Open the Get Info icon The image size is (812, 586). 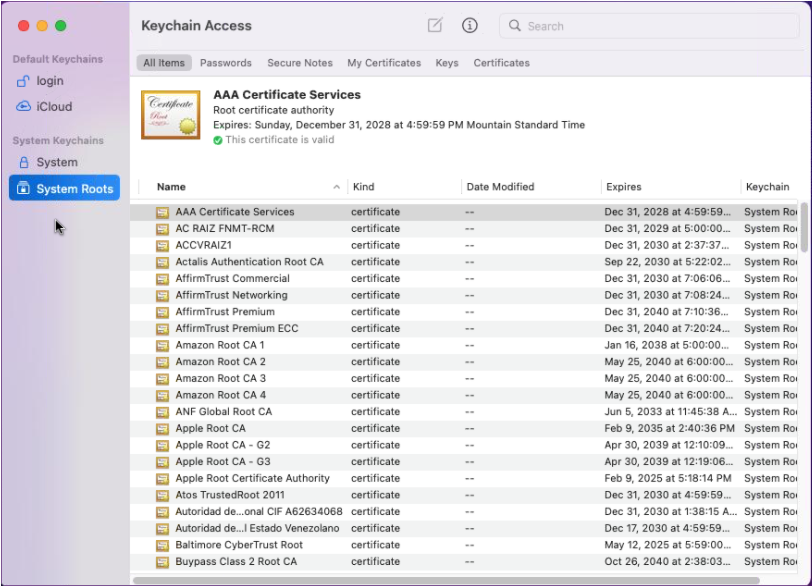click(470, 25)
